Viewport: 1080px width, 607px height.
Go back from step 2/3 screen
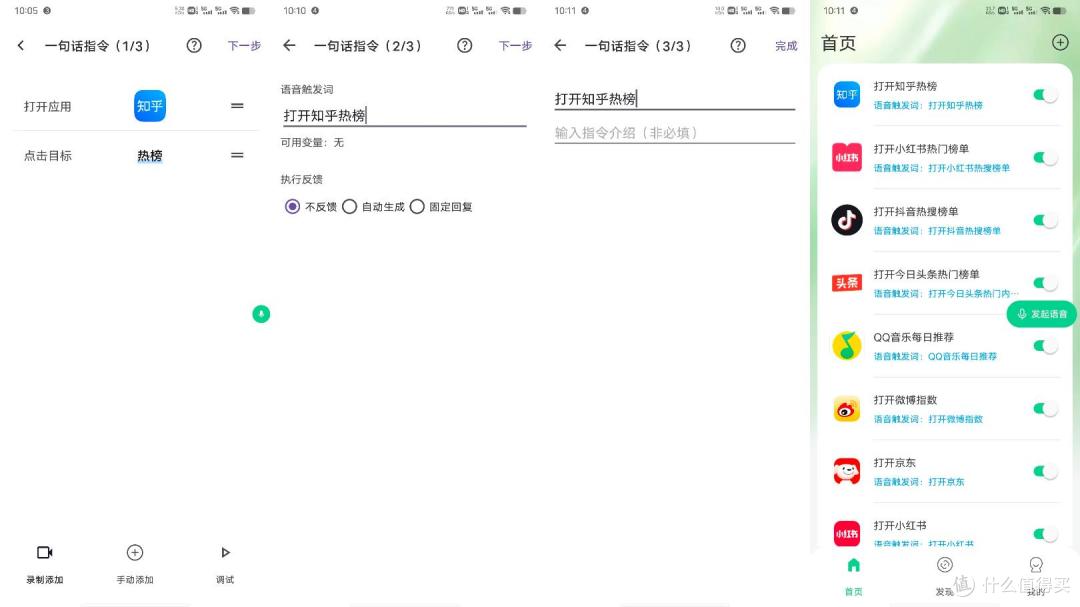click(289, 45)
